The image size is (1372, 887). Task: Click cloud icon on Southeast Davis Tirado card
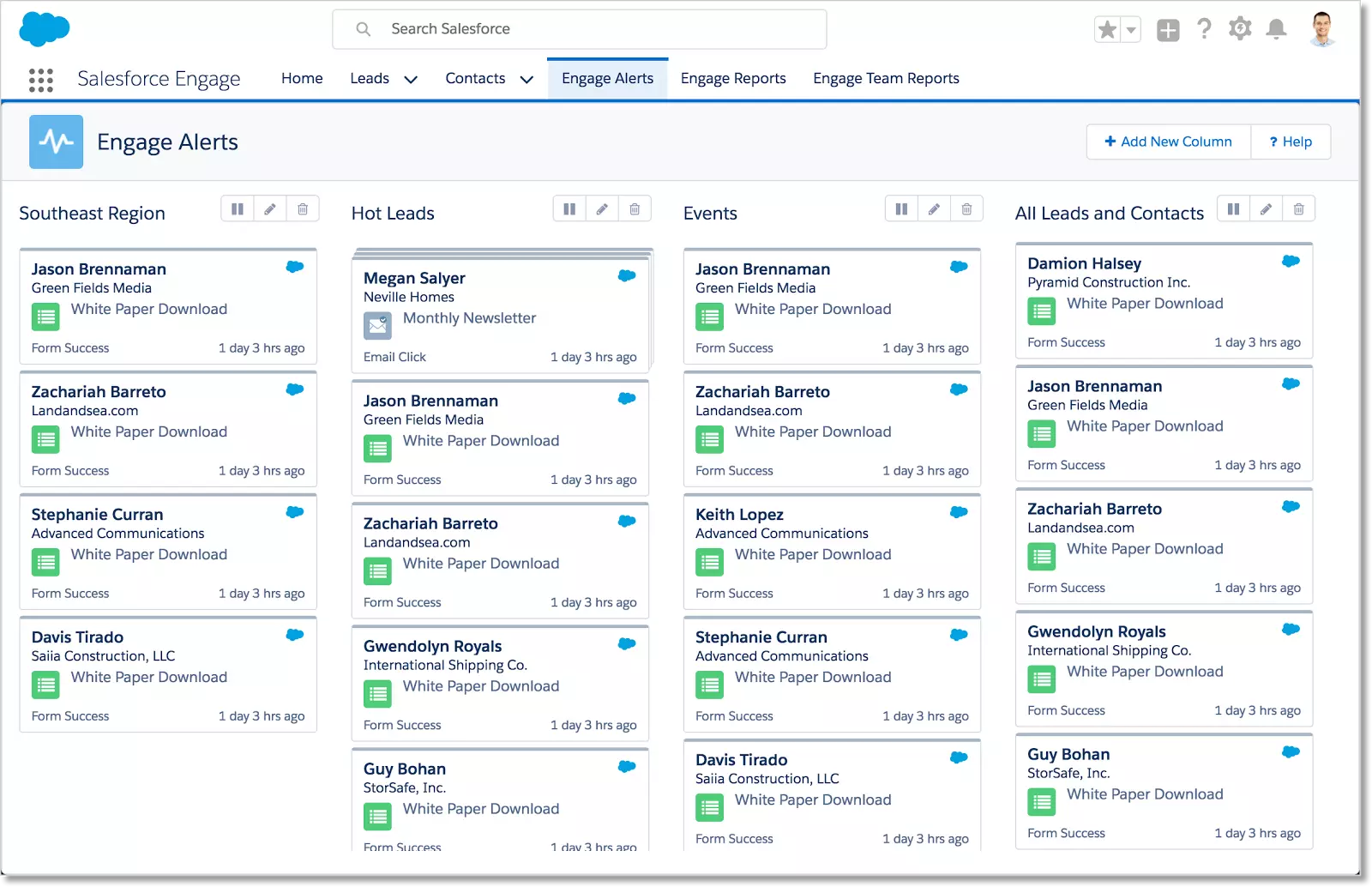tap(295, 635)
